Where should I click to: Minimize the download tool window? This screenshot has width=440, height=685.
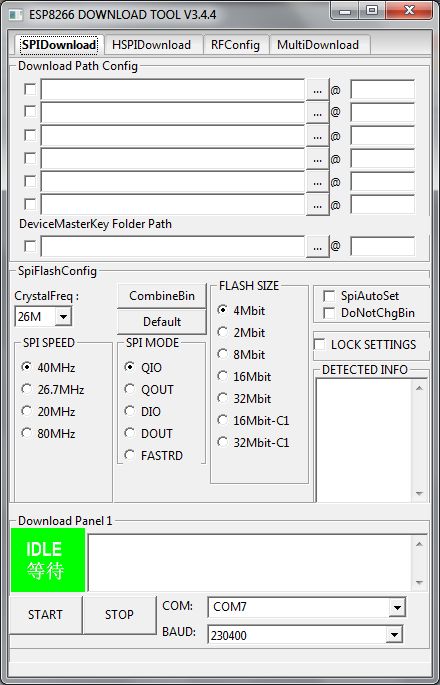click(x=345, y=11)
